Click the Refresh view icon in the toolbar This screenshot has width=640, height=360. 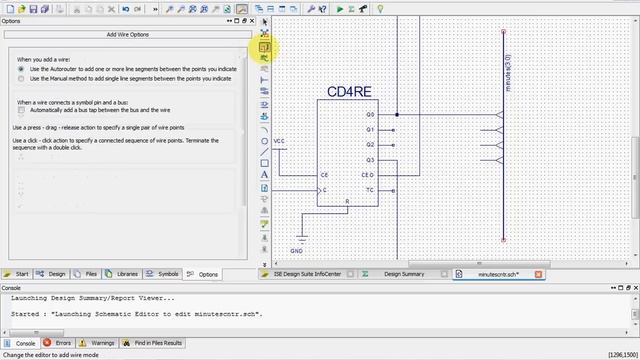pos(227,9)
